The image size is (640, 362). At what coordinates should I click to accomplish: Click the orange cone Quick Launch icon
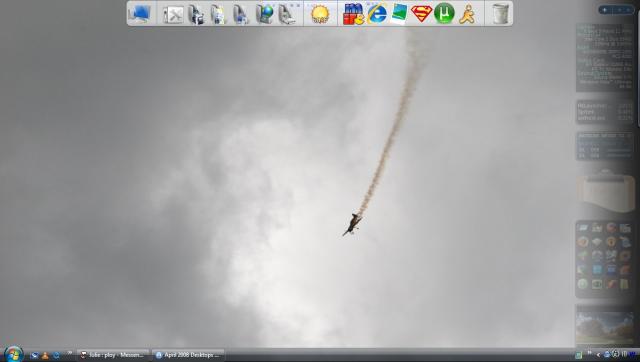pyautogui.click(x=45, y=355)
